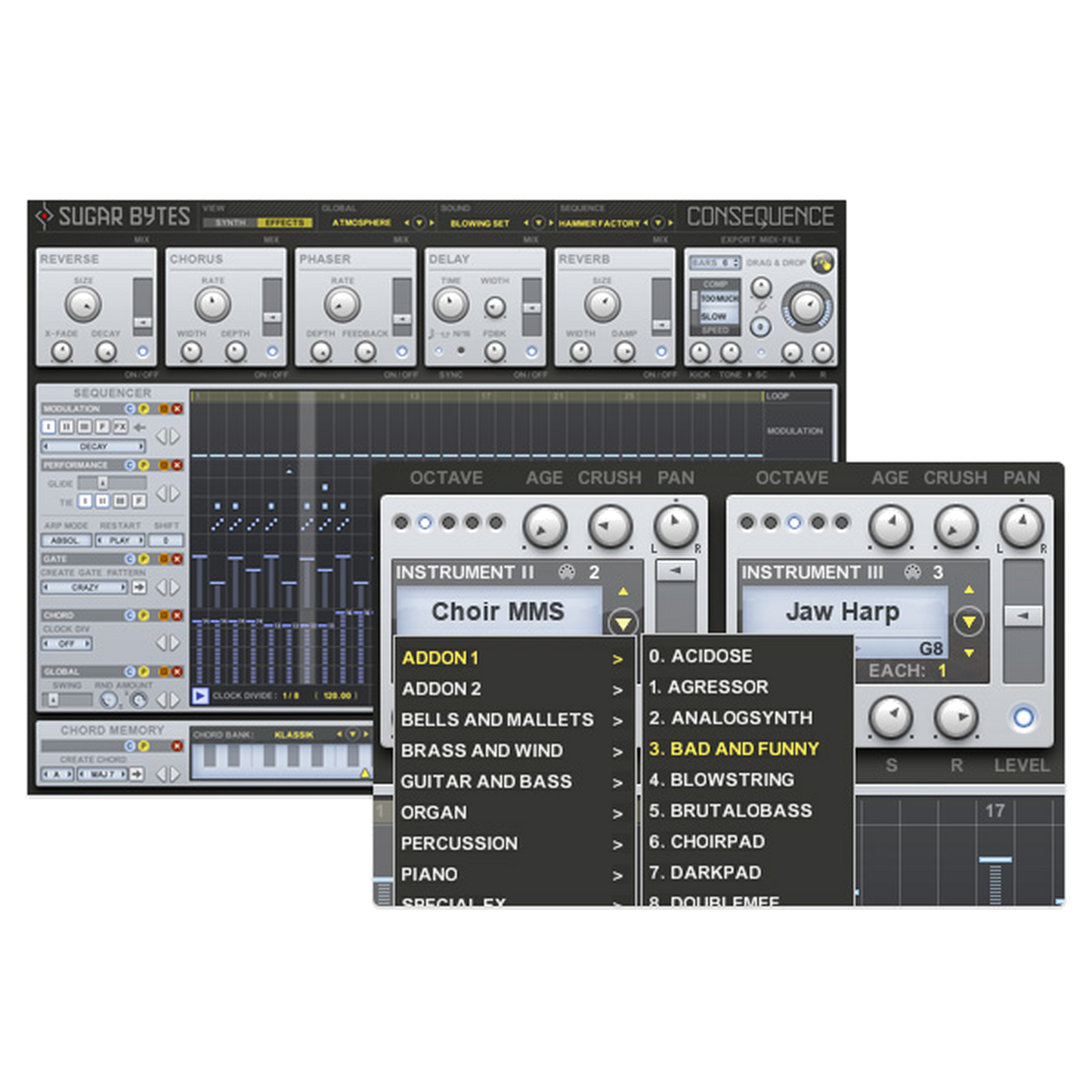Screen dimensions: 1092x1092
Task: Open the BELLS AND MALLETS category
Action: pyautogui.click(x=497, y=719)
